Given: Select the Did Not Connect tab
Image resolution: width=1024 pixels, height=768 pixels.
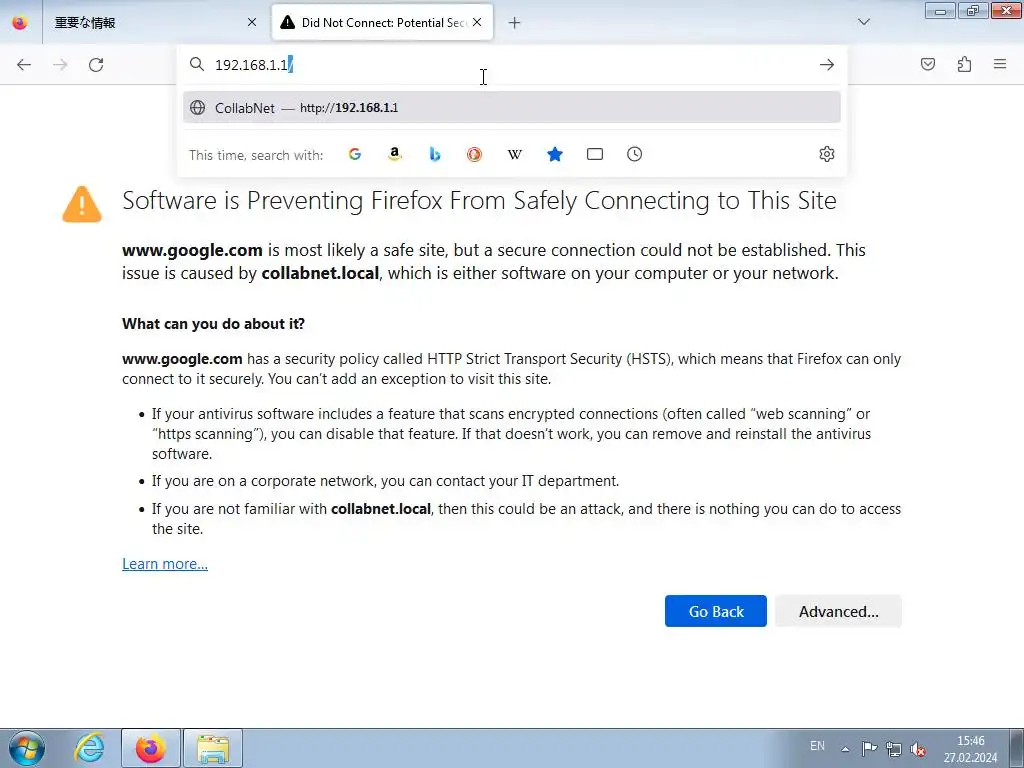Looking at the screenshot, I should [x=382, y=23].
